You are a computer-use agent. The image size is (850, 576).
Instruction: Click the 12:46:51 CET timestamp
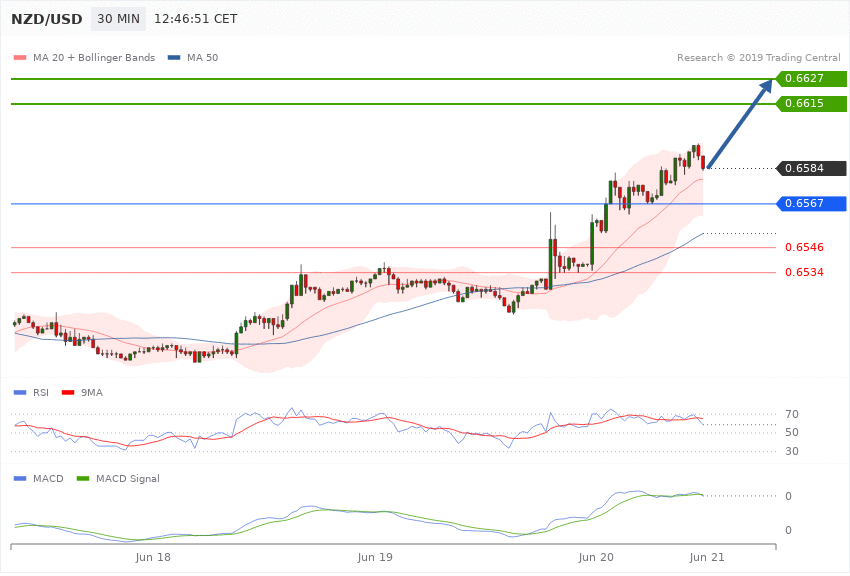pos(196,19)
